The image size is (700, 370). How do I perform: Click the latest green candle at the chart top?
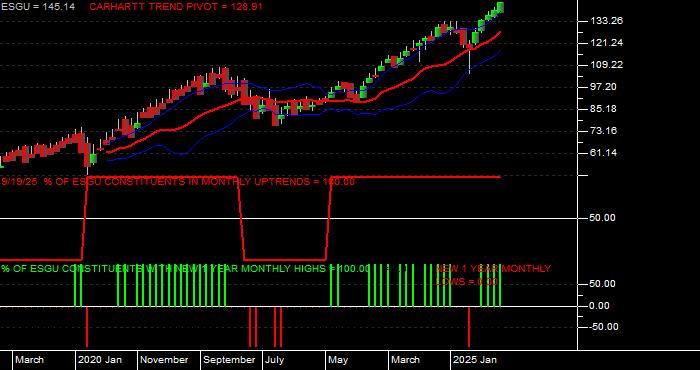click(500, 7)
